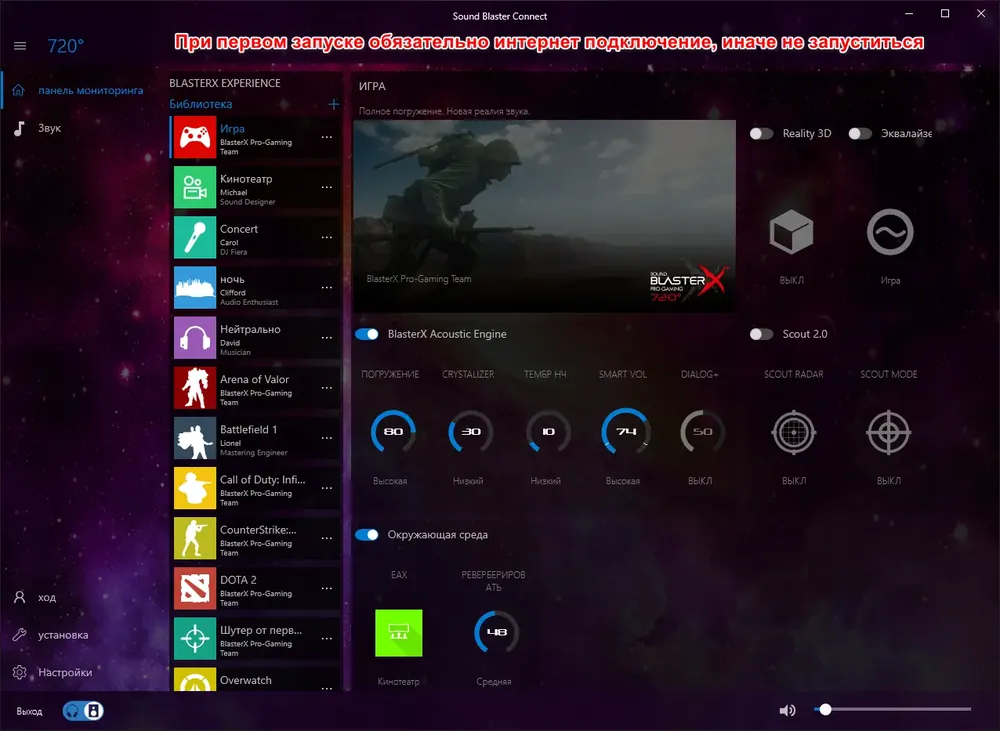Click the Тембр НЧ dial showing 10
Viewport: 1000px width, 731px height.
click(548, 432)
